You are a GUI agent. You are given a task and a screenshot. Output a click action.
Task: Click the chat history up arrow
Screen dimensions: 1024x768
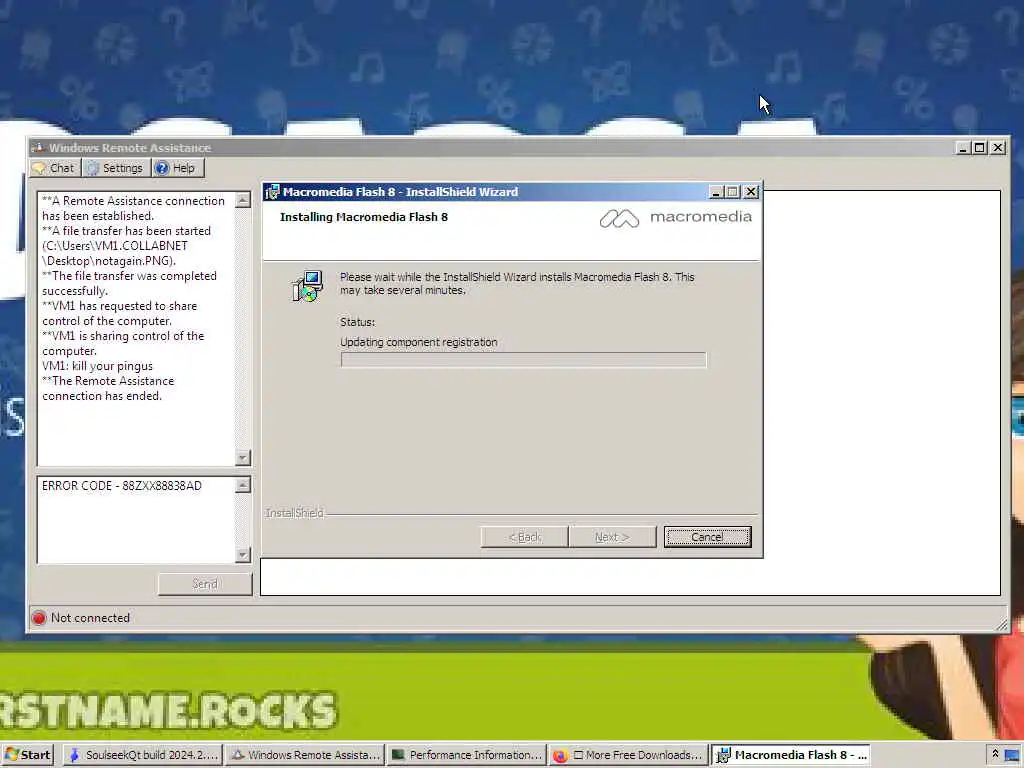click(x=242, y=200)
